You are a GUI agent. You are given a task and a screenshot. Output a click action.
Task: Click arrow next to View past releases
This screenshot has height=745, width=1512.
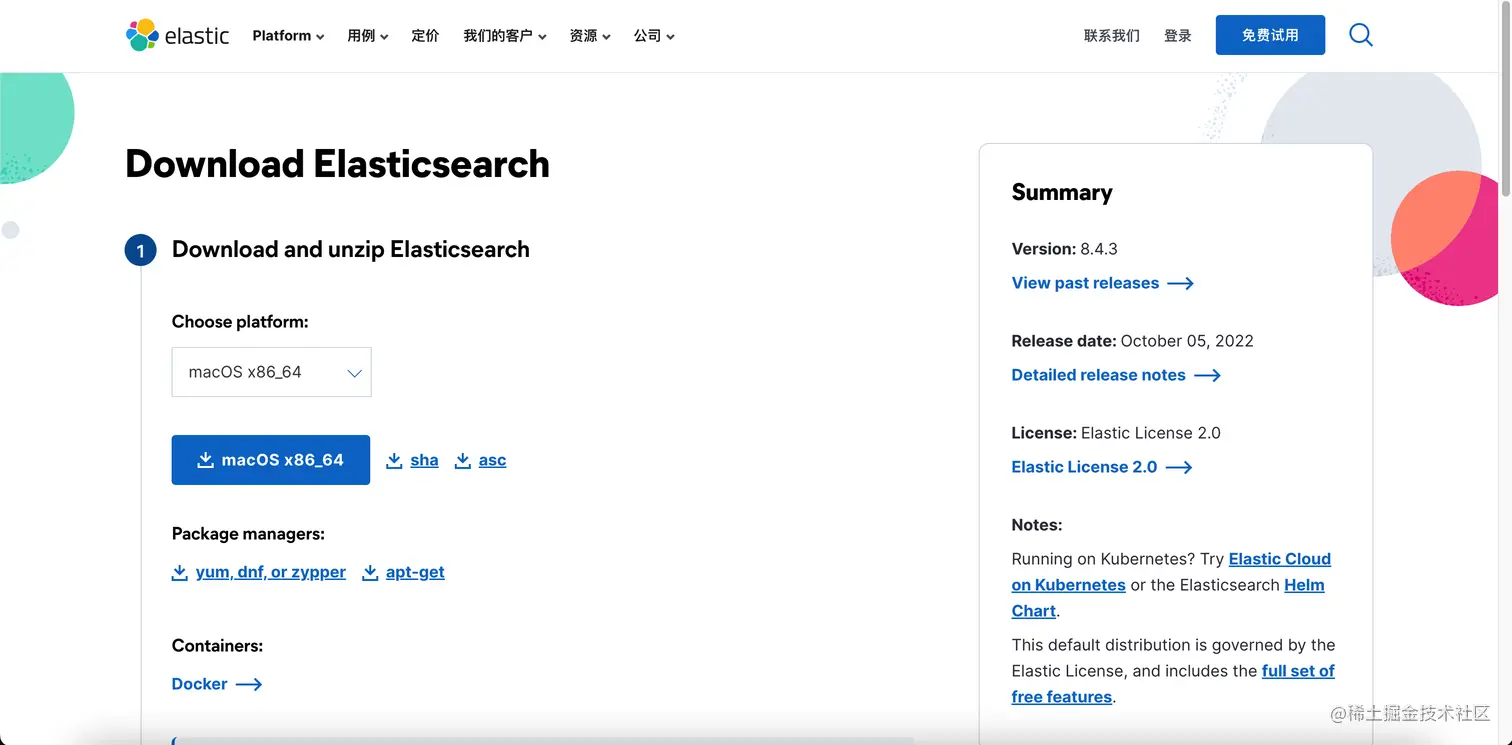tap(1181, 283)
